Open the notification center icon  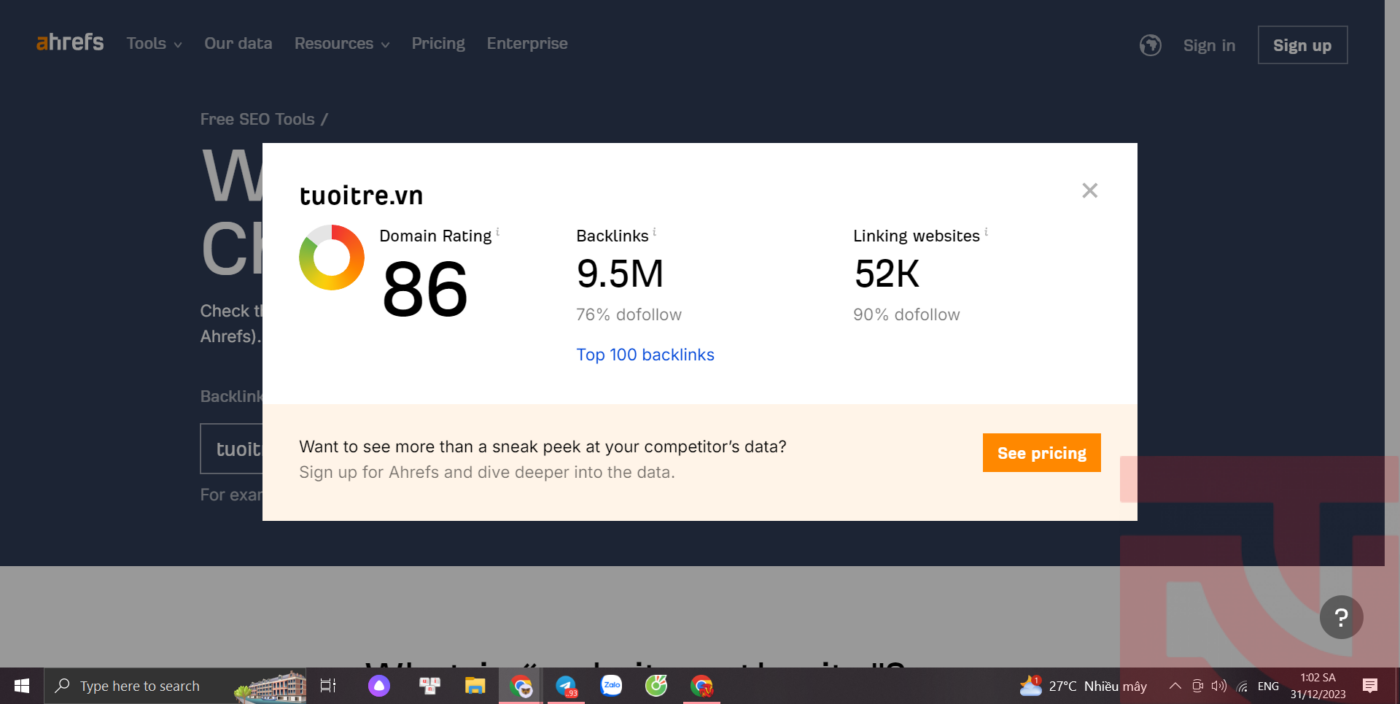[x=1370, y=686]
